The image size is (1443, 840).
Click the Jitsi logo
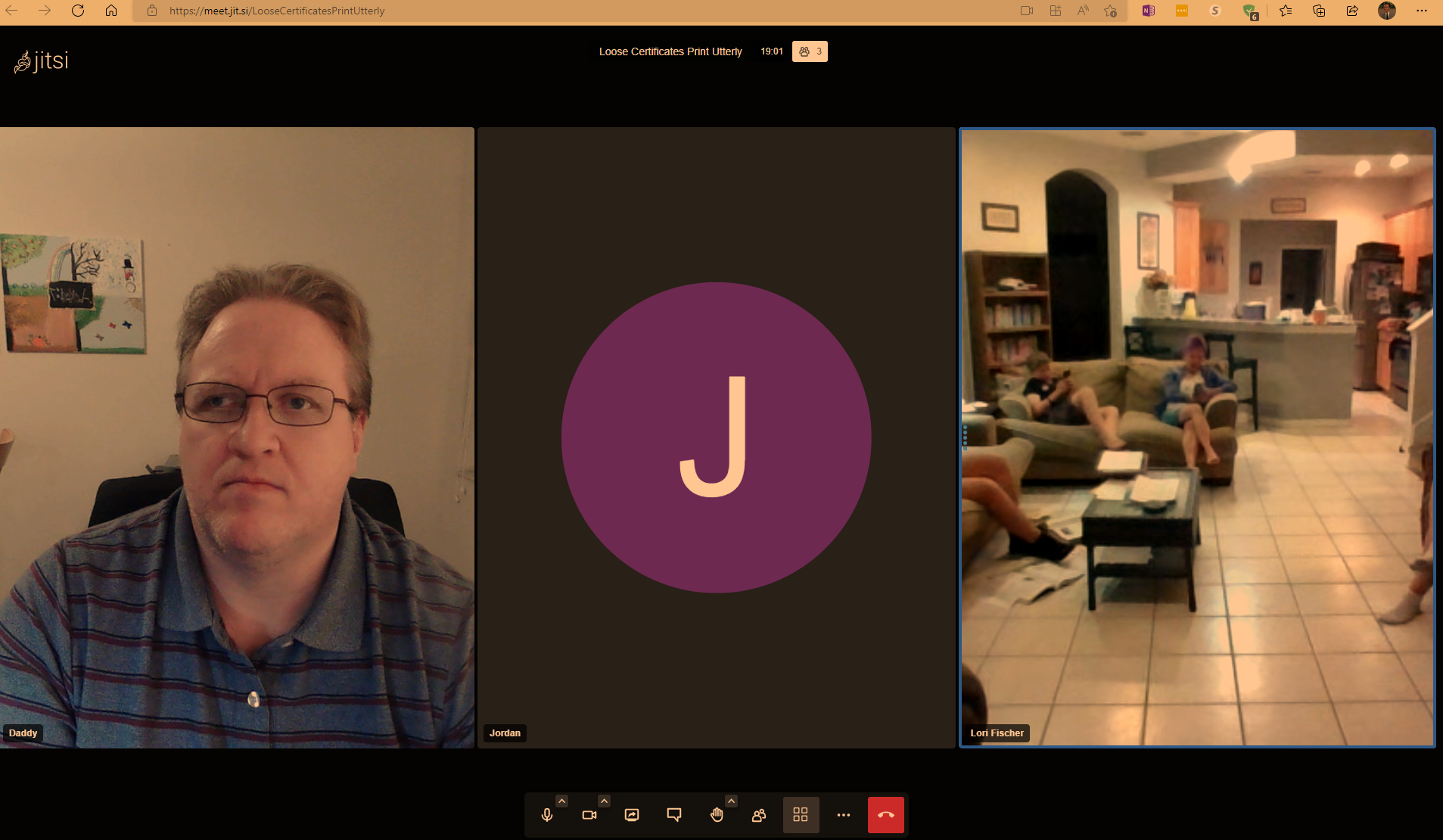pos(42,61)
